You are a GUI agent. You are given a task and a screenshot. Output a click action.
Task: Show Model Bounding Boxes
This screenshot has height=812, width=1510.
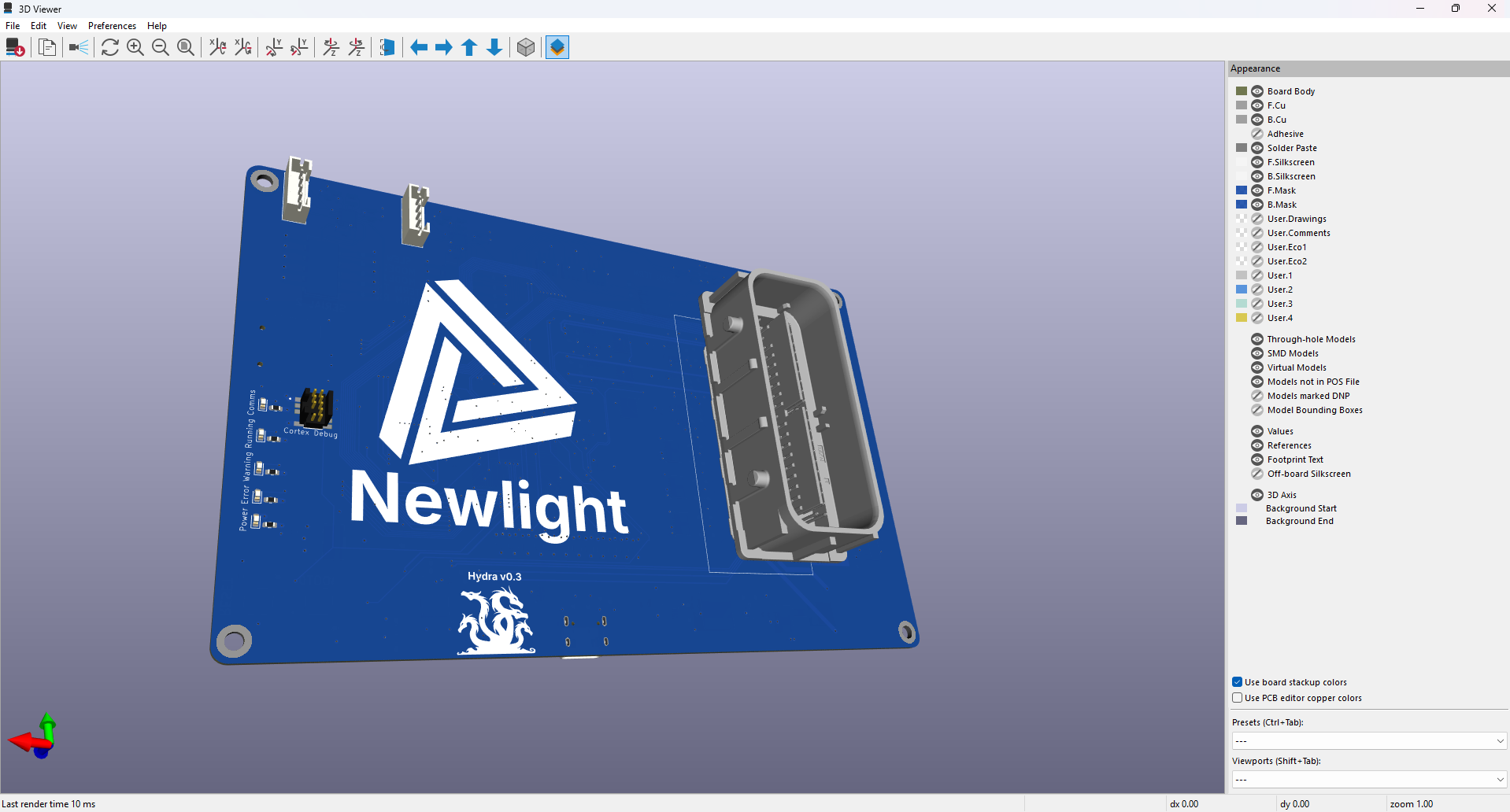(1257, 410)
